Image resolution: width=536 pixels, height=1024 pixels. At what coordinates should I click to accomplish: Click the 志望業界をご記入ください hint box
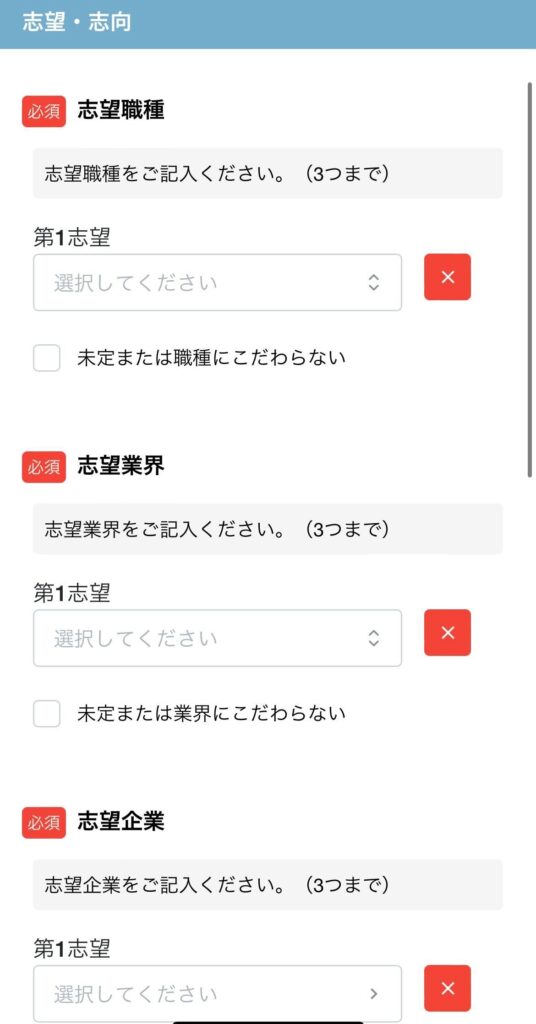click(x=268, y=529)
